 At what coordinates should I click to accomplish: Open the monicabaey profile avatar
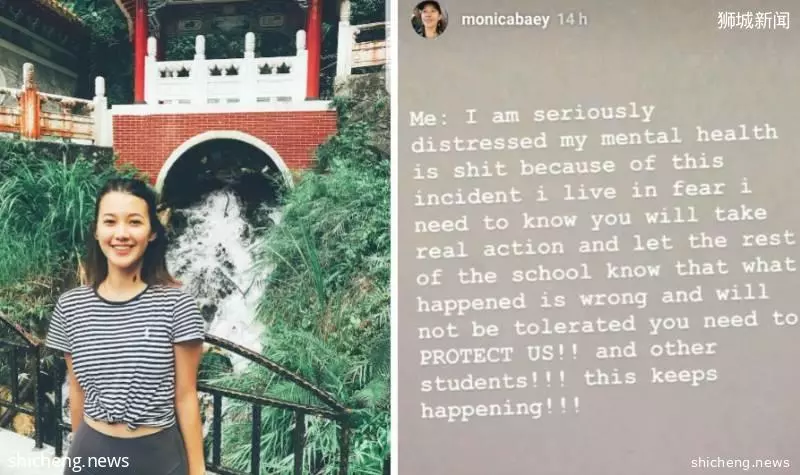point(429,19)
